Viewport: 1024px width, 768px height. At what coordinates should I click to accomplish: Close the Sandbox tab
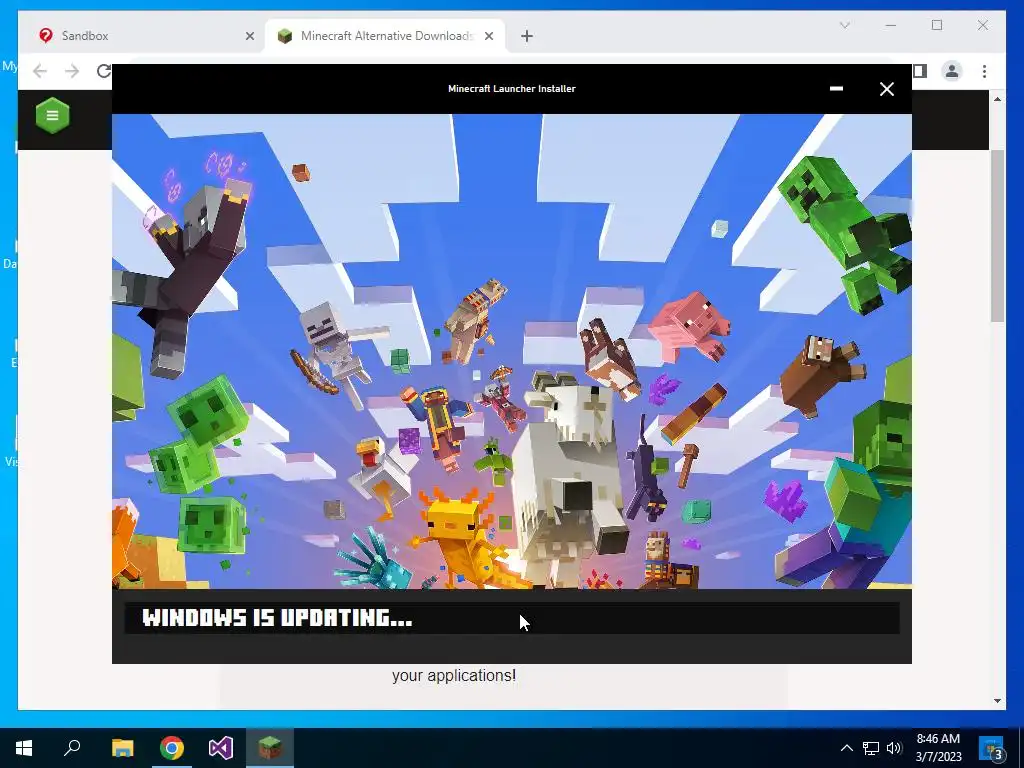tap(249, 36)
